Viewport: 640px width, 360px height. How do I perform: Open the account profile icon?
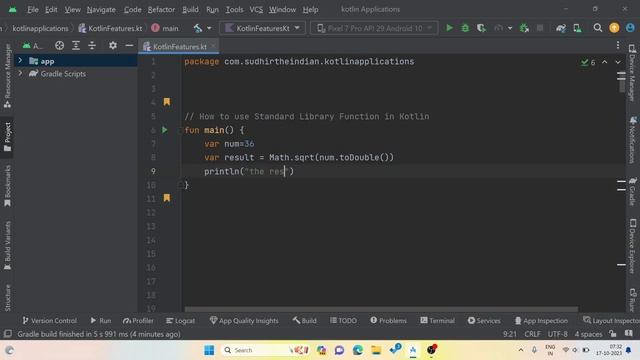click(630, 28)
